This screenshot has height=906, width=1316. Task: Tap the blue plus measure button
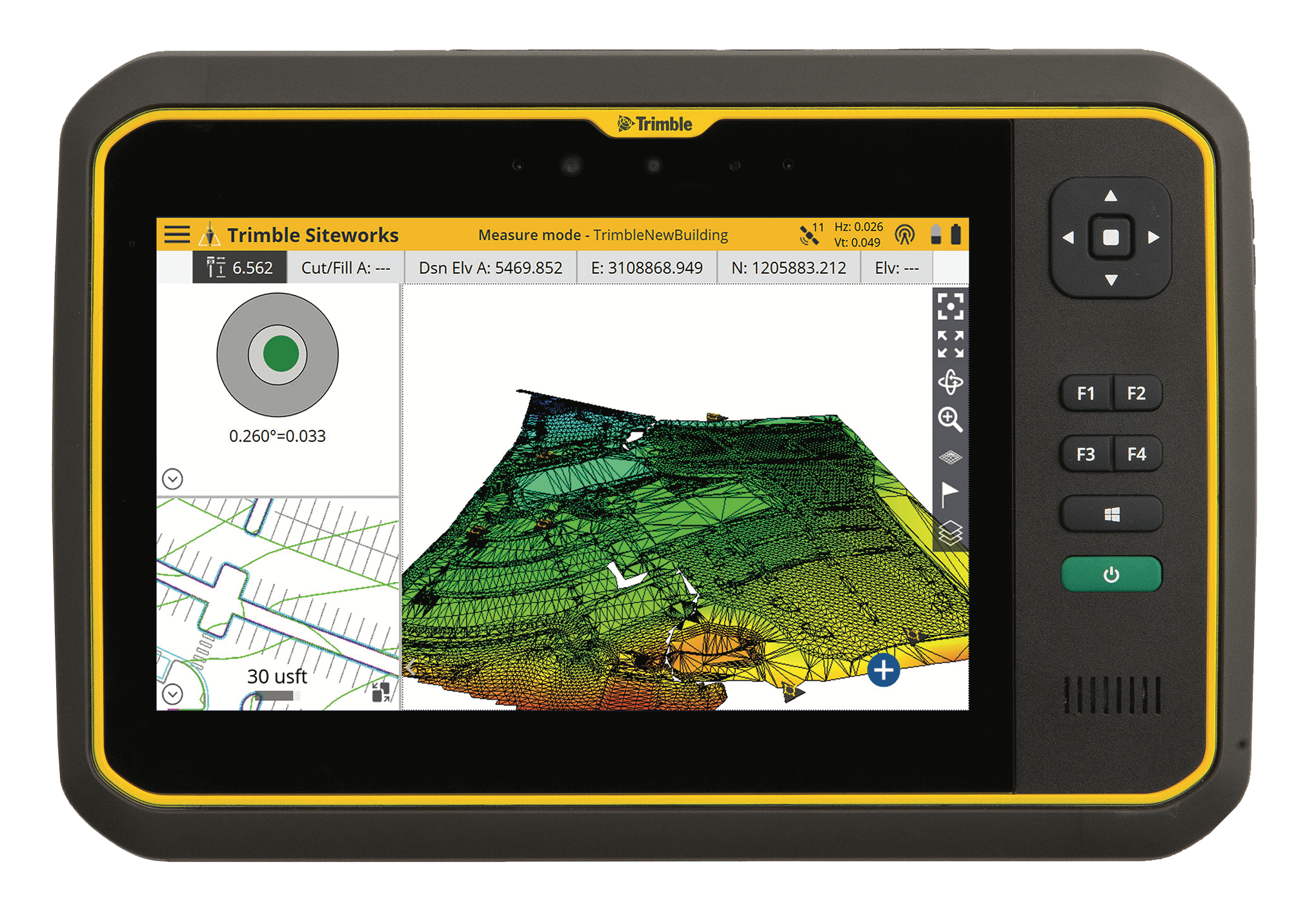884,670
